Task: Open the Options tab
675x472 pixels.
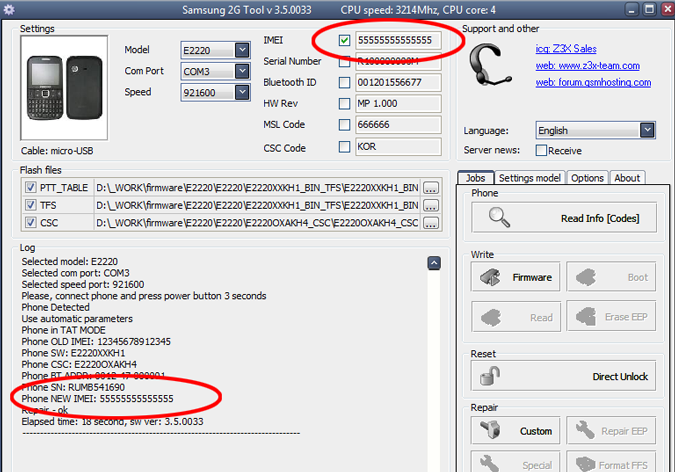Action: tap(587, 178)
